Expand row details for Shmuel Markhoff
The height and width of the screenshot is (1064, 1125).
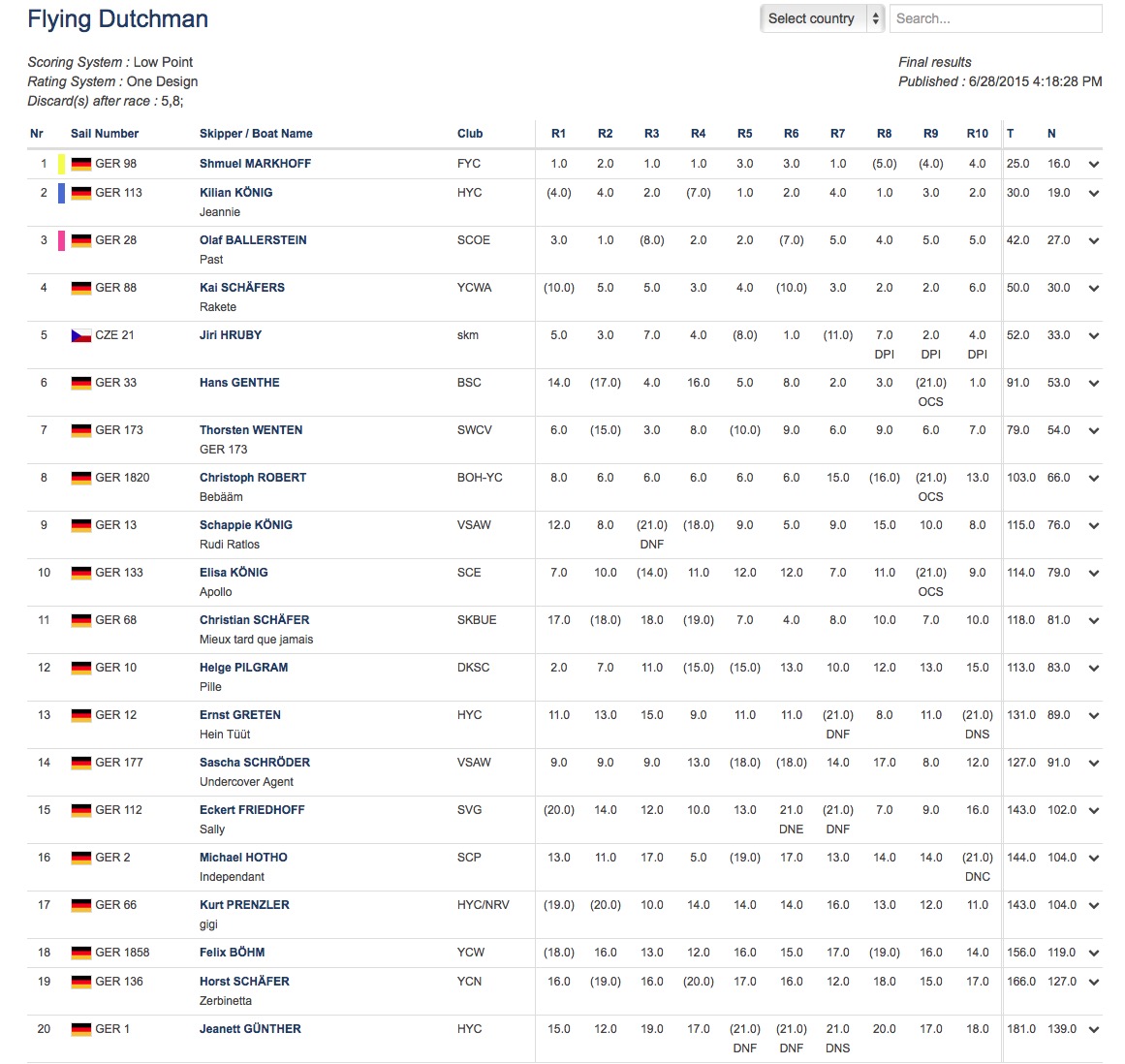pyautogui.click(x=1093, y=165)
